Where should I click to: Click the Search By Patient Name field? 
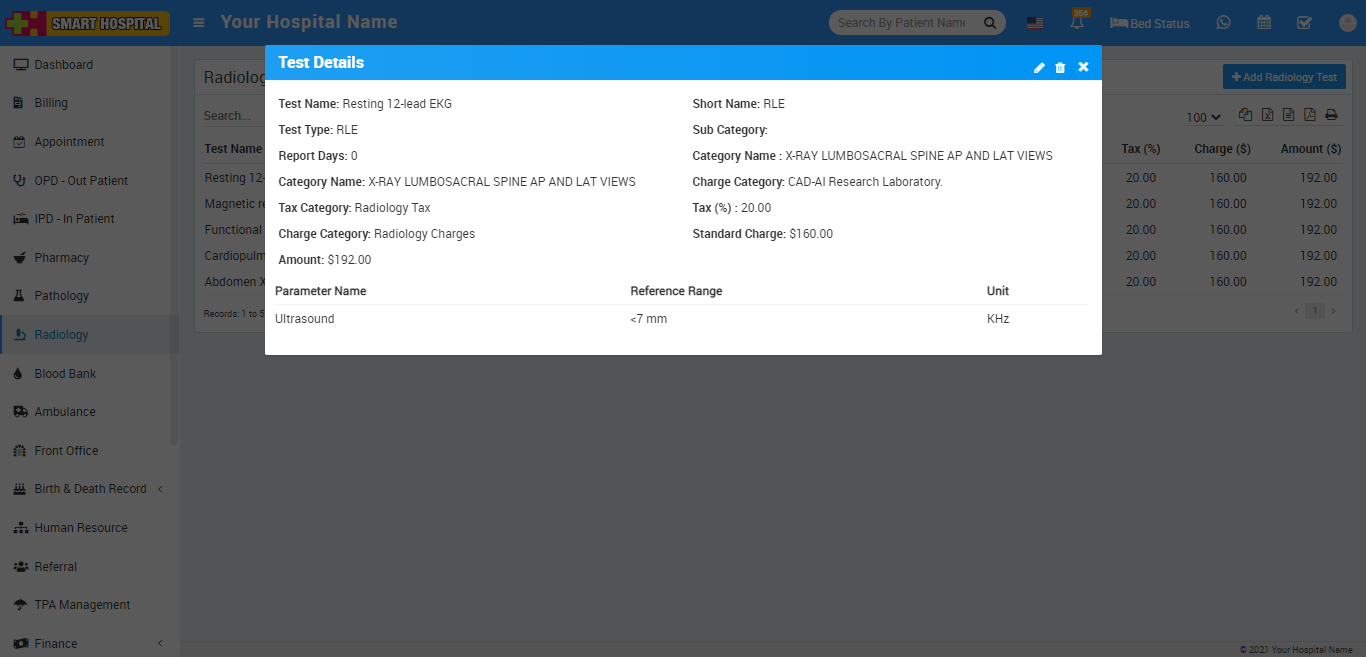[x=901, y=23]
